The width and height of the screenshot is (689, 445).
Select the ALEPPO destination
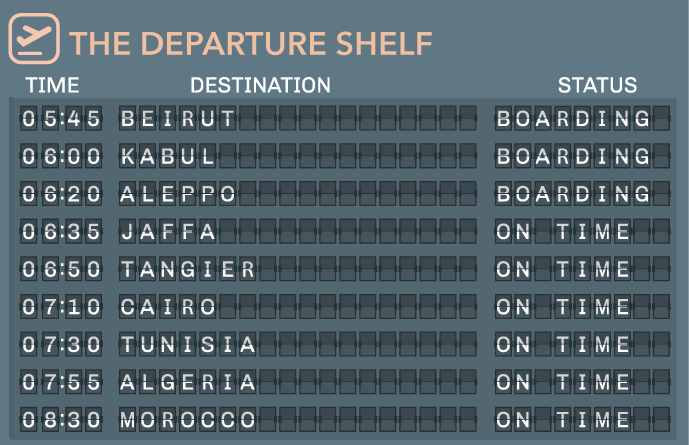click(178, 194)
